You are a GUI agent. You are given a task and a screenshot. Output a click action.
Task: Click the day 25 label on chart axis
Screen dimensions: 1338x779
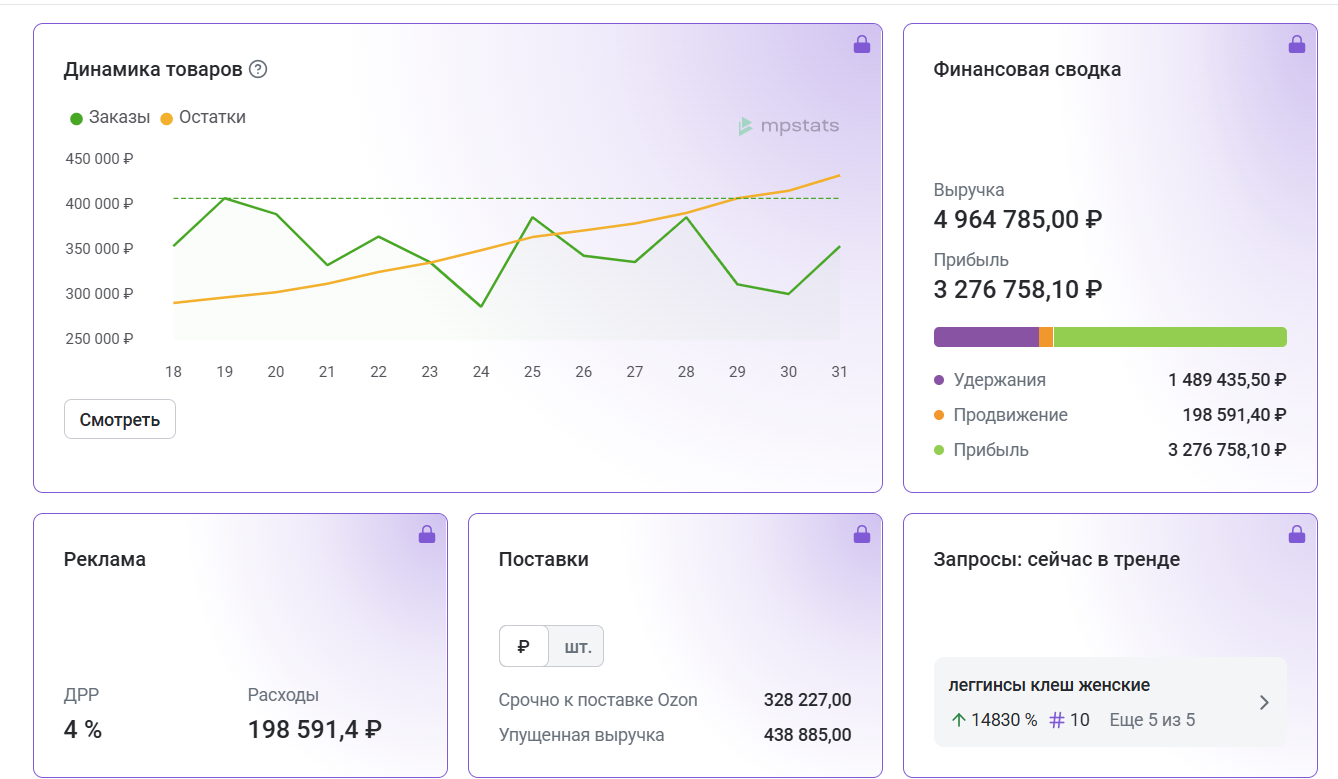[x=532, y=372]
